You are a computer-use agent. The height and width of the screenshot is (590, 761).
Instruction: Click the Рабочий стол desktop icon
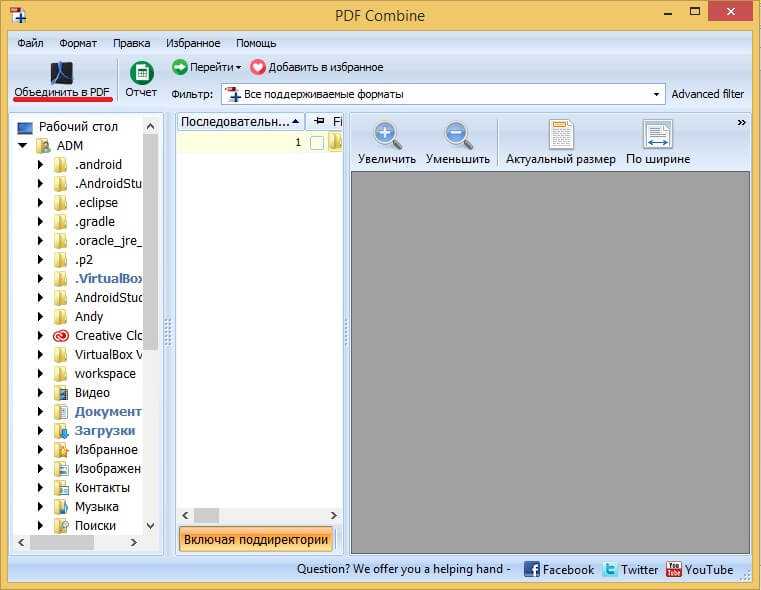[25, 128]
